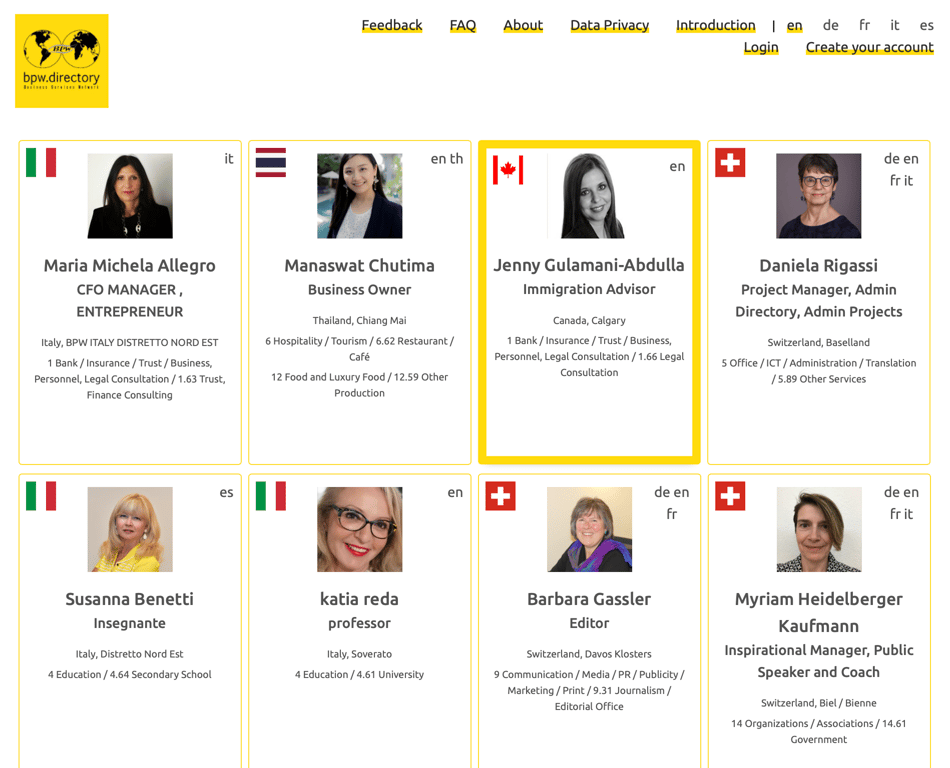950x768 pixels.
Task: Click the Swiss flag on Myriam Heidelberger Kaufmann's card
Action: pyautogui.click(x=730, y=496)
